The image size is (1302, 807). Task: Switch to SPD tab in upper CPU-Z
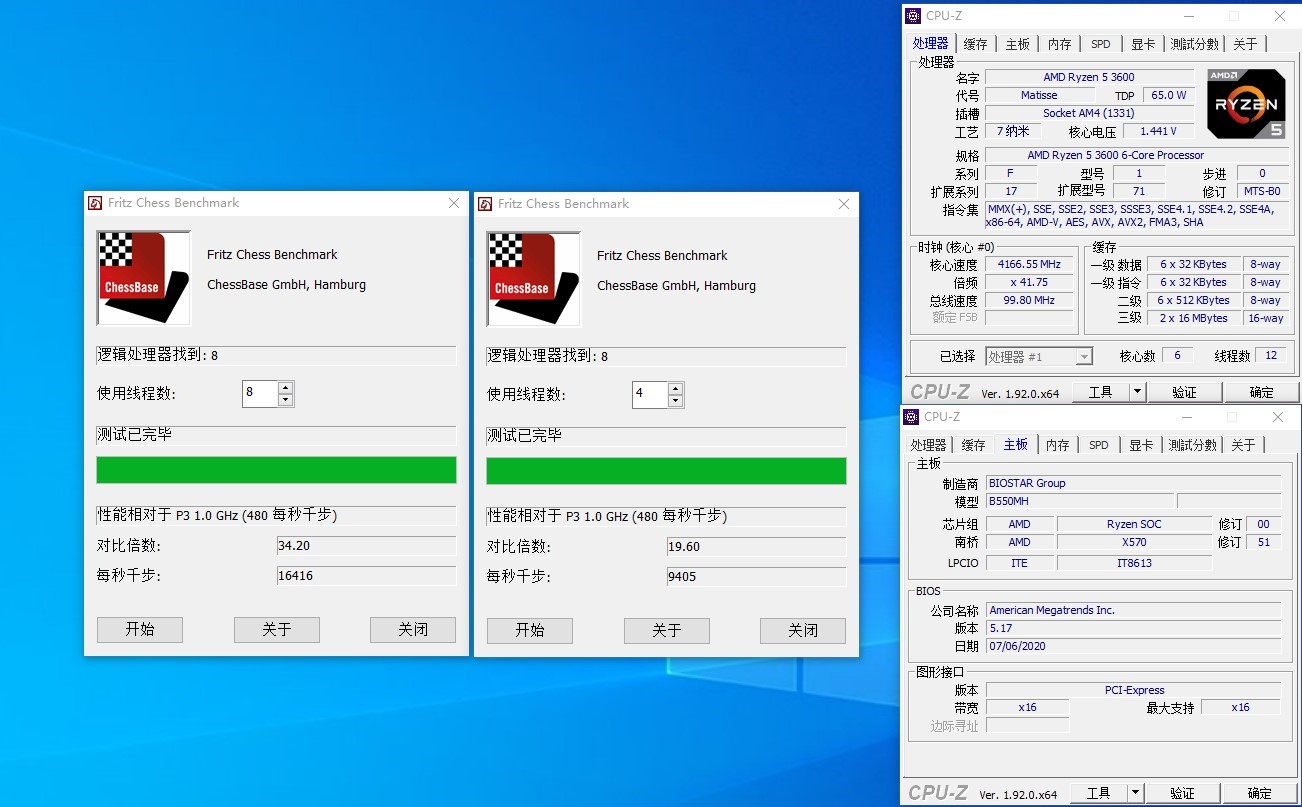click(1100, 44)
